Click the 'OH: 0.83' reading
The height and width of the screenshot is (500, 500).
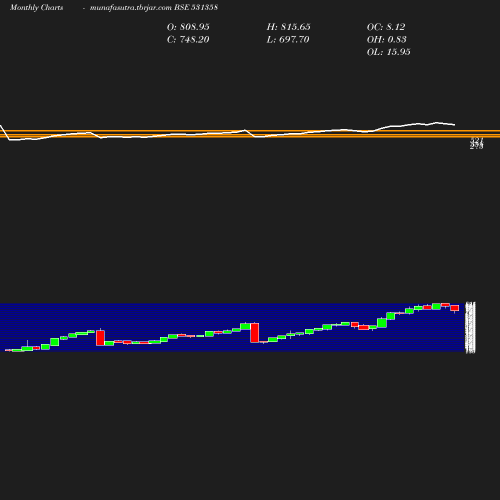coord(387,40)
